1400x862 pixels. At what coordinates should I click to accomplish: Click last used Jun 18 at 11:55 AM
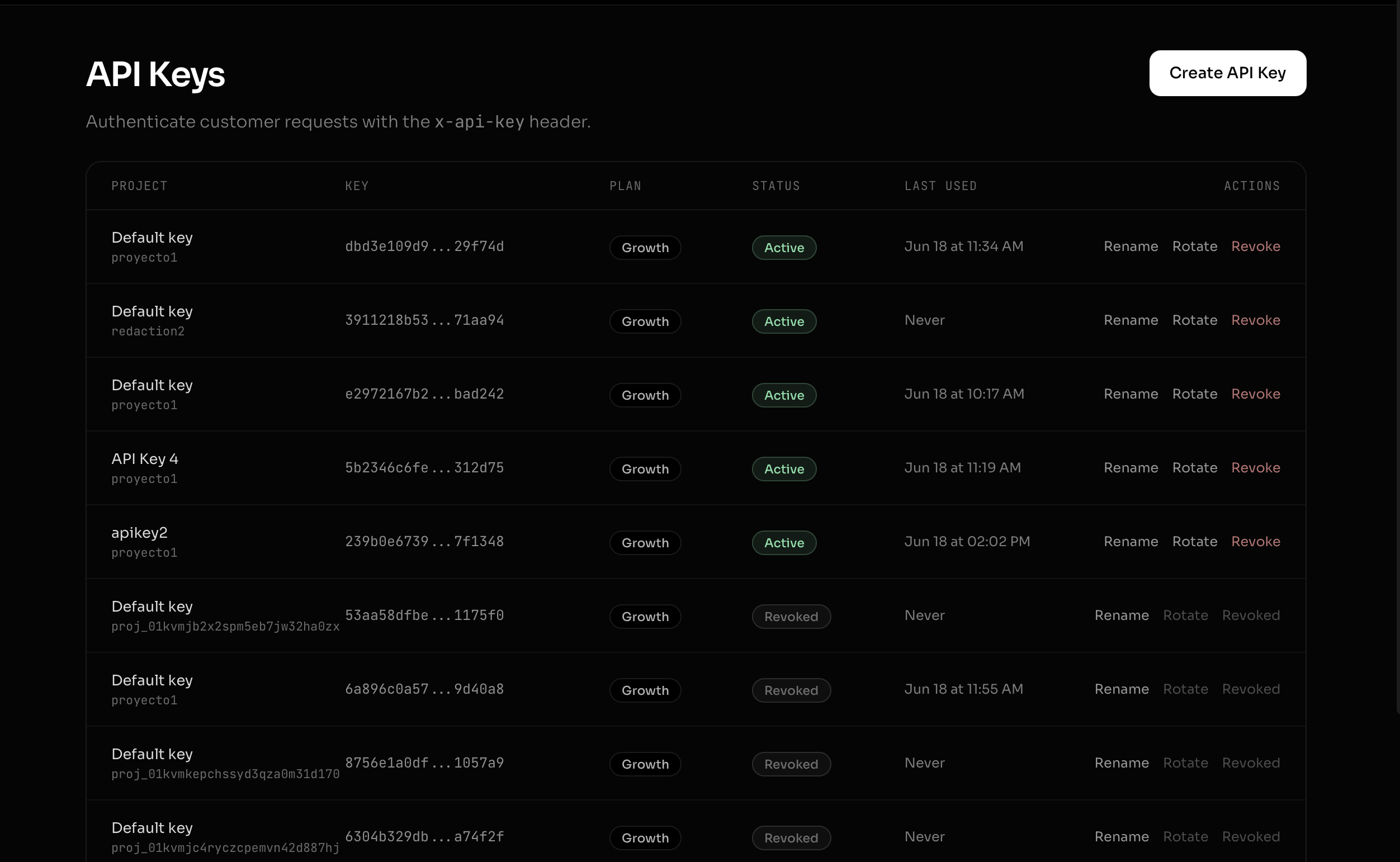click(963, 689)
